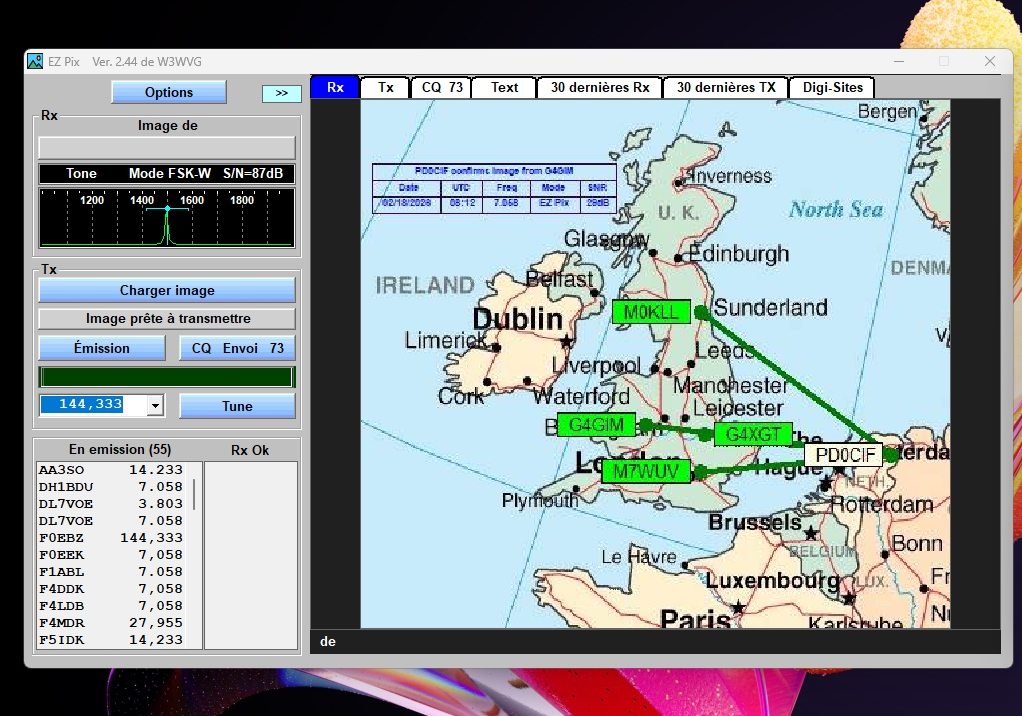This screenshot has width=1022, height=716.
Task: Click the CQ Envoi 73 button
Action: click(x=237, y=348)
